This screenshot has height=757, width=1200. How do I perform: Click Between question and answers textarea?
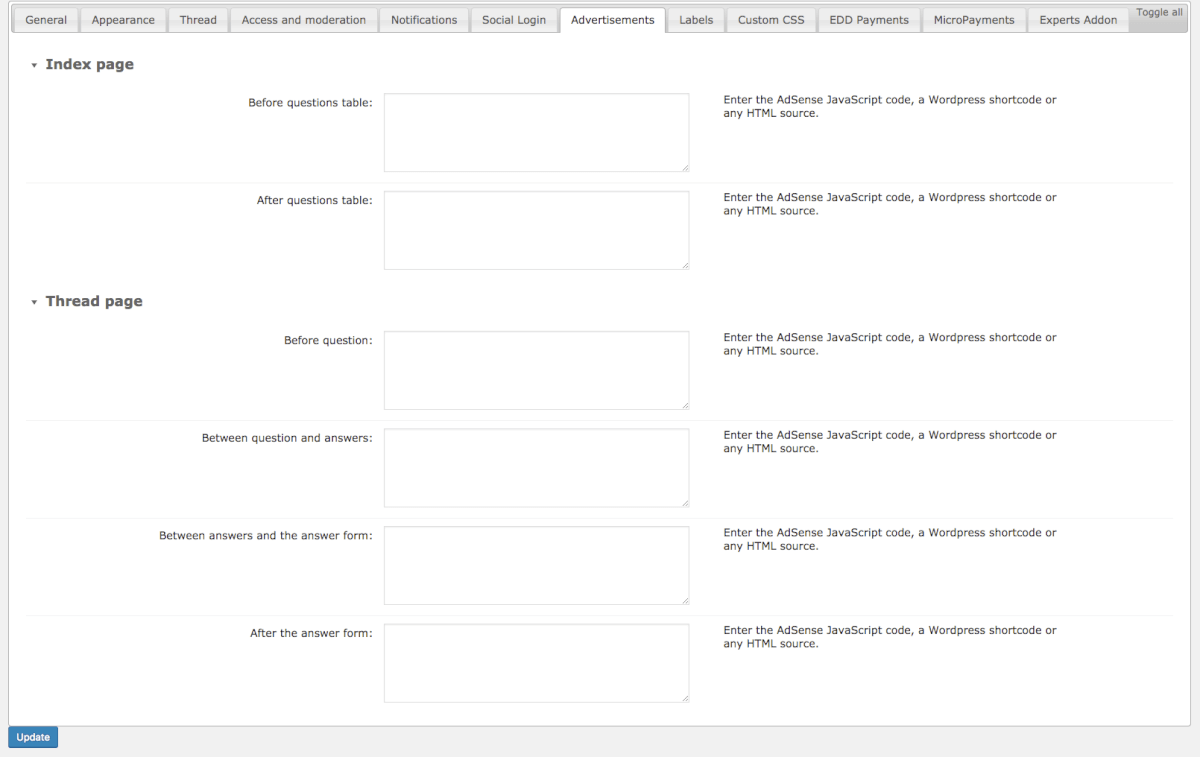(x=536, y=468)
